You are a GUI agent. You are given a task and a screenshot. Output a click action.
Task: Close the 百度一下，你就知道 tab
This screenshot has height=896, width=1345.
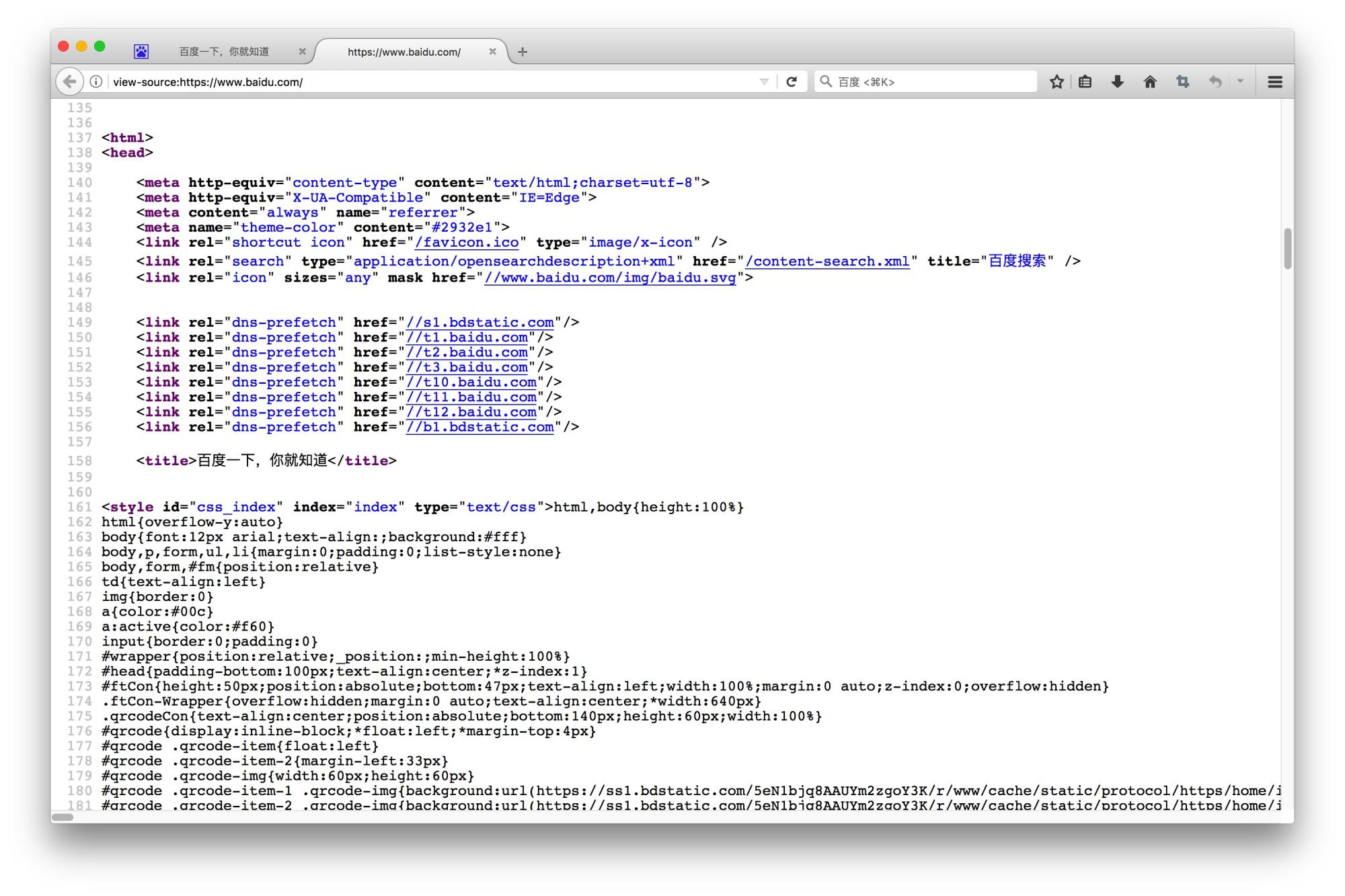[302, 51]
